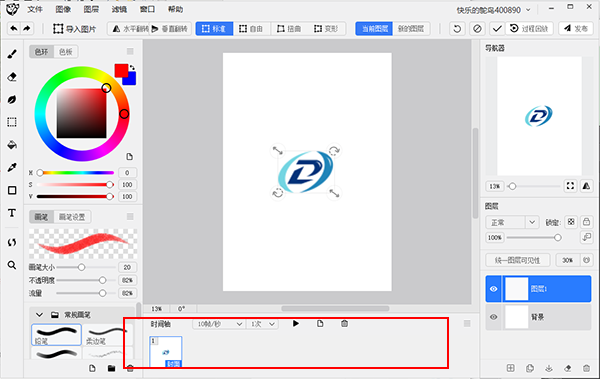The height and width of the screenshot is (379, 600).
Task: Open the 10帧/秒 frame rate dropdown
Action: [x=218, y=324]
